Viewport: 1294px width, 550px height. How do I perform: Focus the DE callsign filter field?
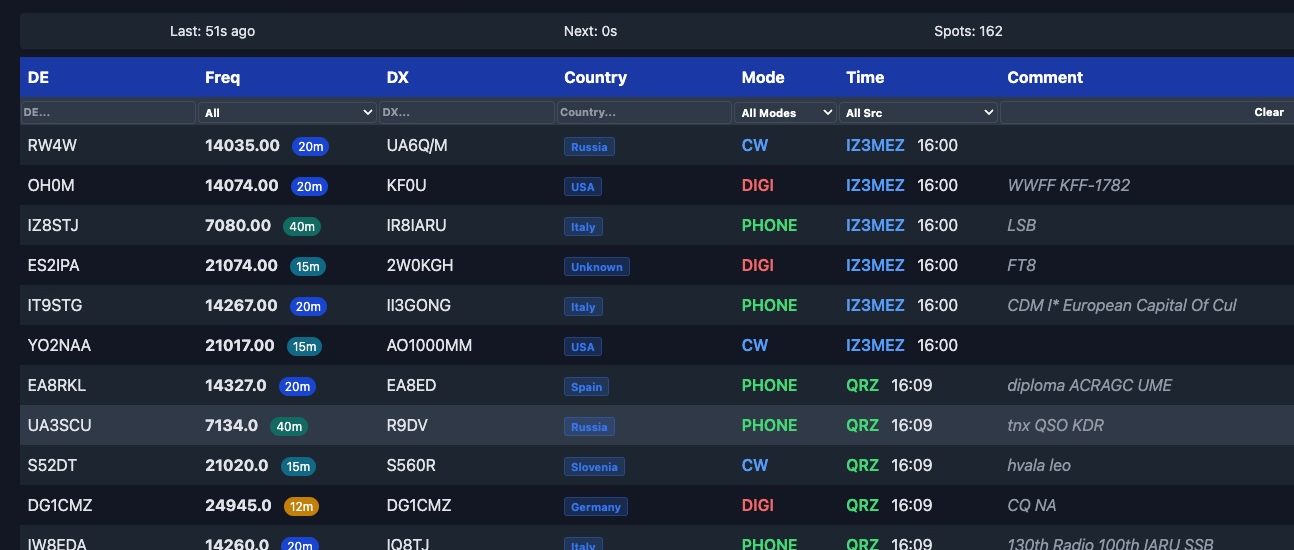(108, 113)
